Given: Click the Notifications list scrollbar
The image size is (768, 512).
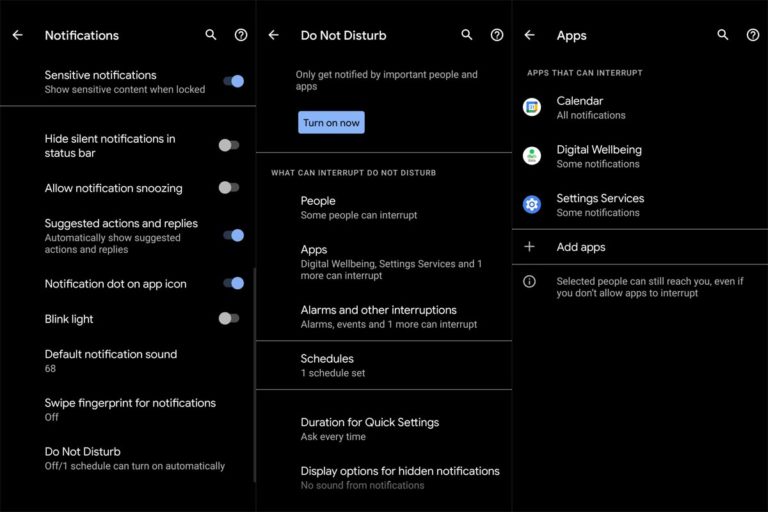Looking at the screenshot, I should pos(254,375).
